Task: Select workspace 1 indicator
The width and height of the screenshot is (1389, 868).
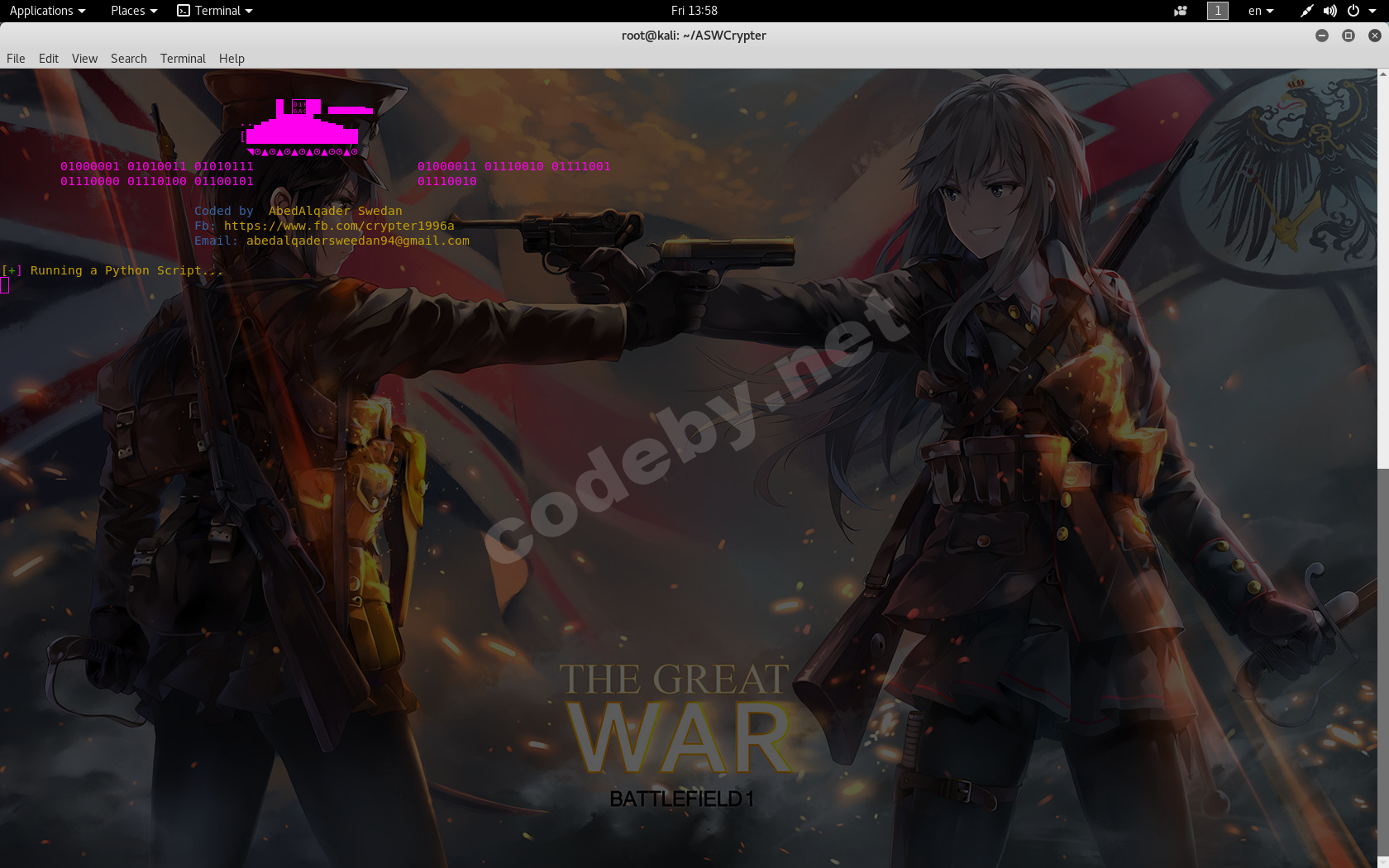Action: [x=1218, y=11]
